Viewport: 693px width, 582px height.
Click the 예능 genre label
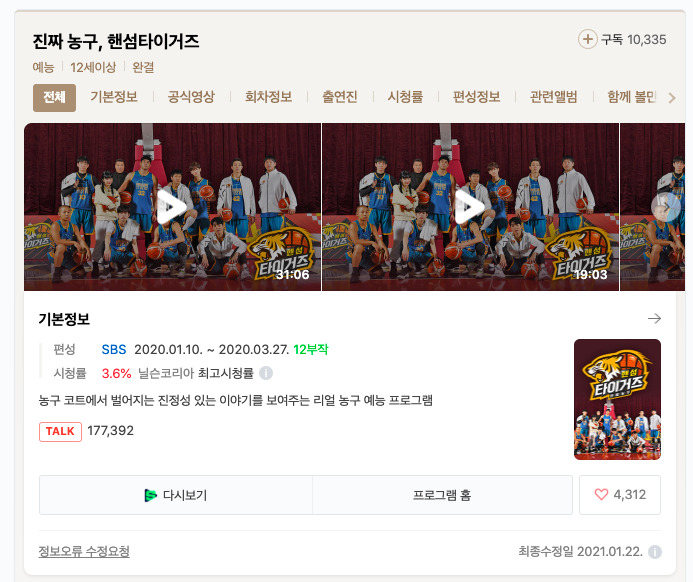[43, 67]
